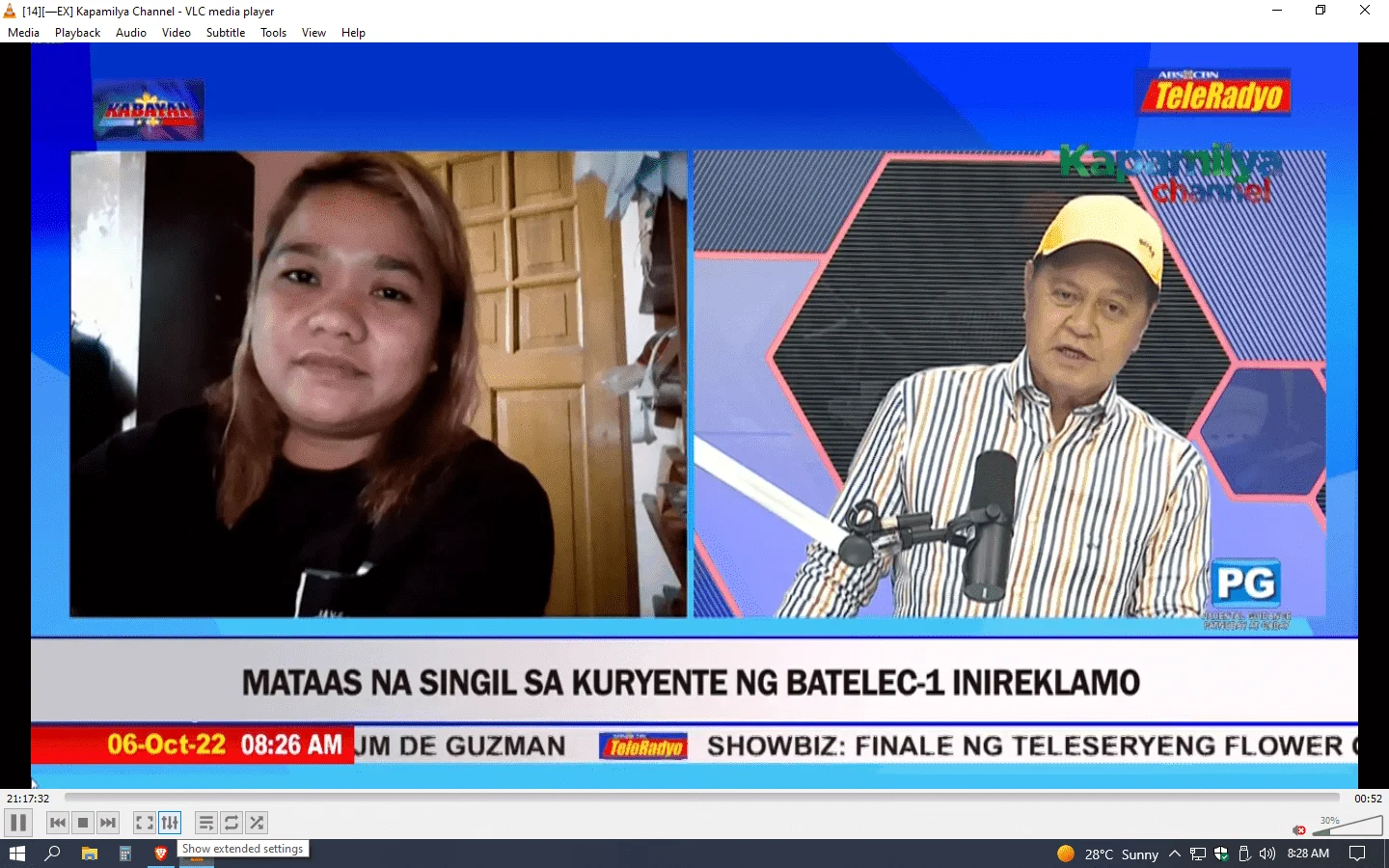Screen dimensions: 1389x868
Task: Open network status tray icon
Action: [x=1198, y=854]
